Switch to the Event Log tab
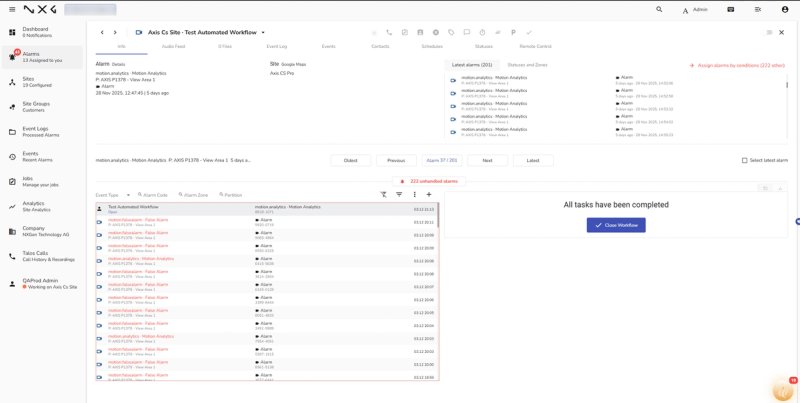This screenshot has width=800, height=403. pyautogui.click(x=277, y=46)
